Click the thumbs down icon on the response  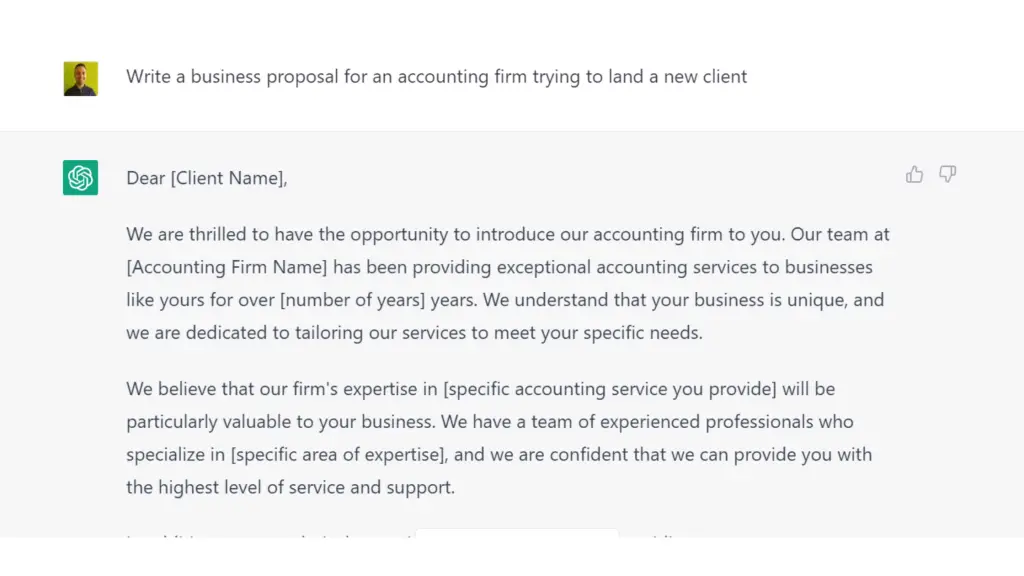click(948, 174)
